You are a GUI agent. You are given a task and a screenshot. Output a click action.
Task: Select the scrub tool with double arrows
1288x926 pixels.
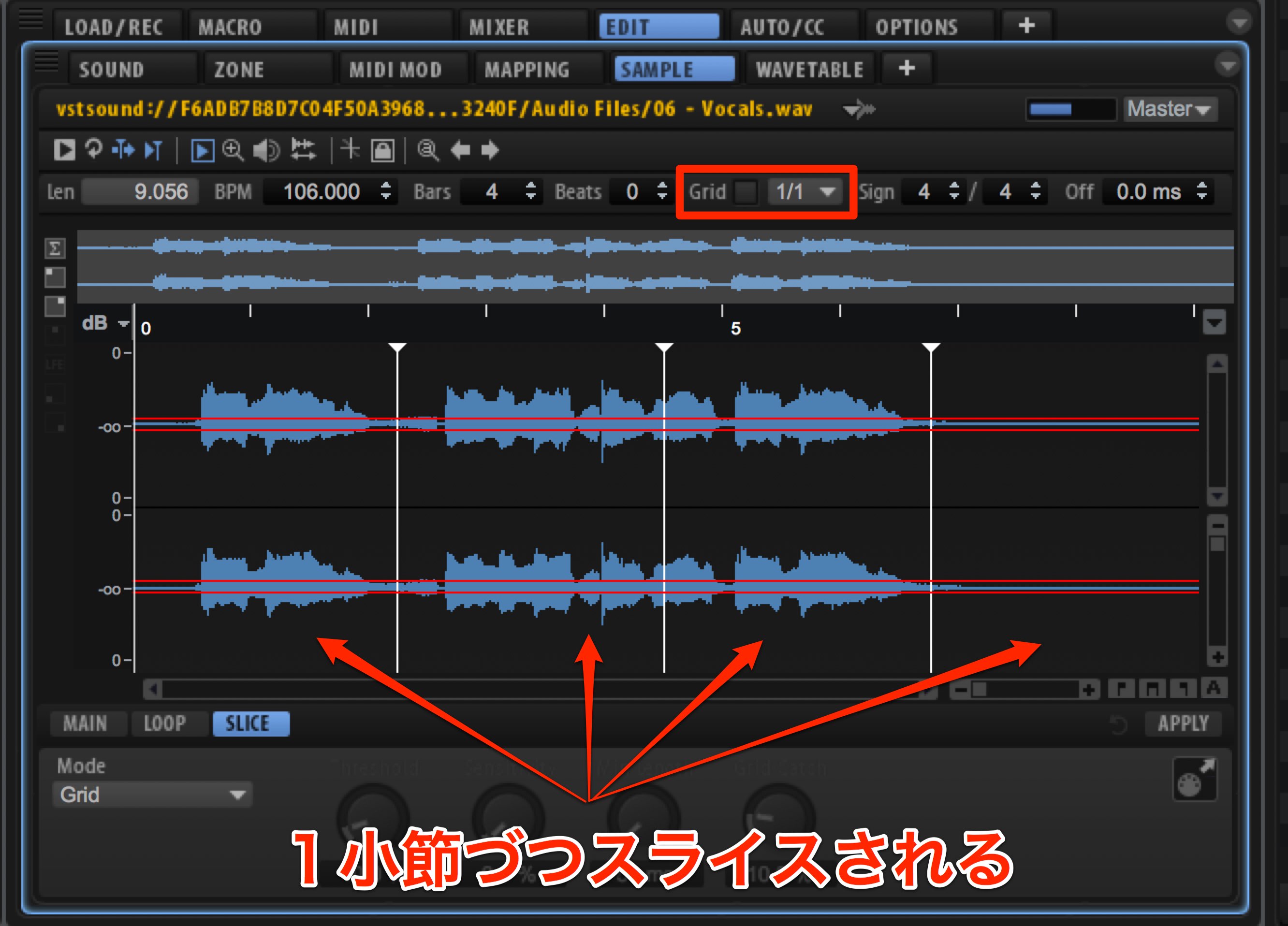[x=303, y=150]
